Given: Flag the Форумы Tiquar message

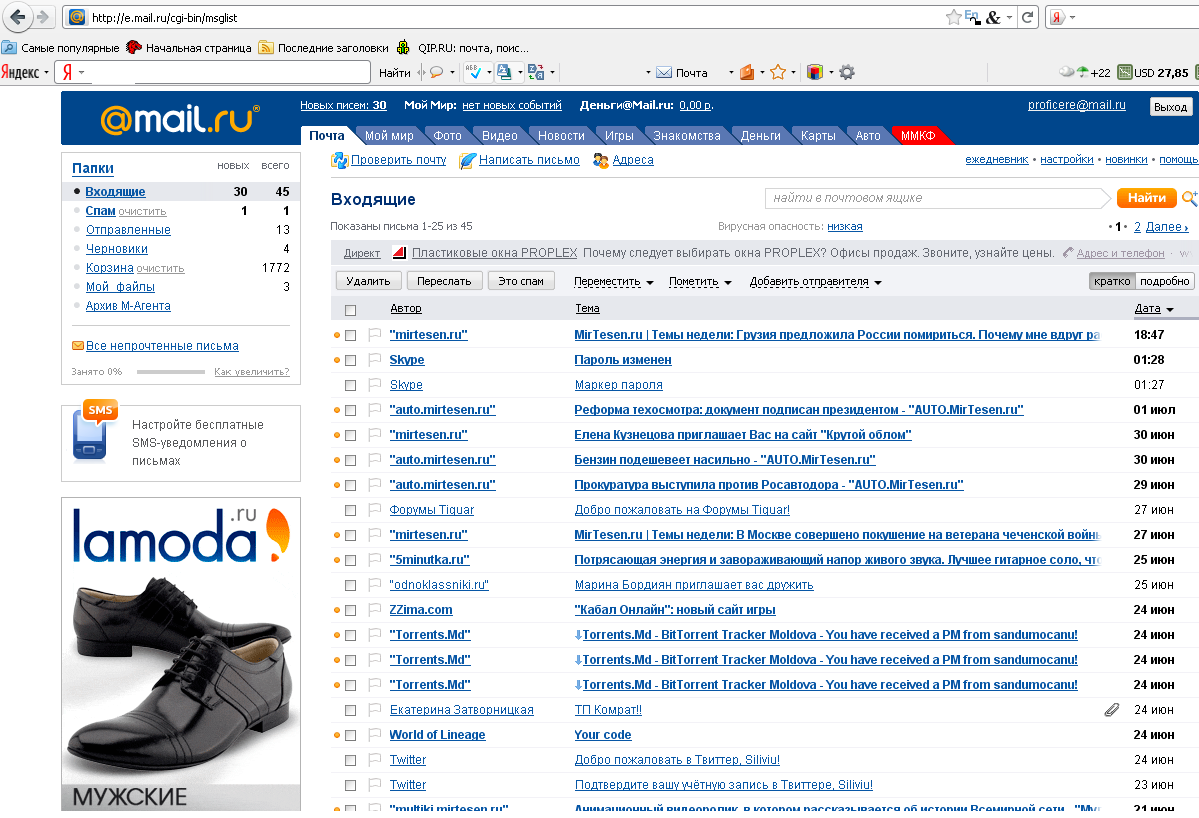Looking at the screenshot, I should point(375,509).
